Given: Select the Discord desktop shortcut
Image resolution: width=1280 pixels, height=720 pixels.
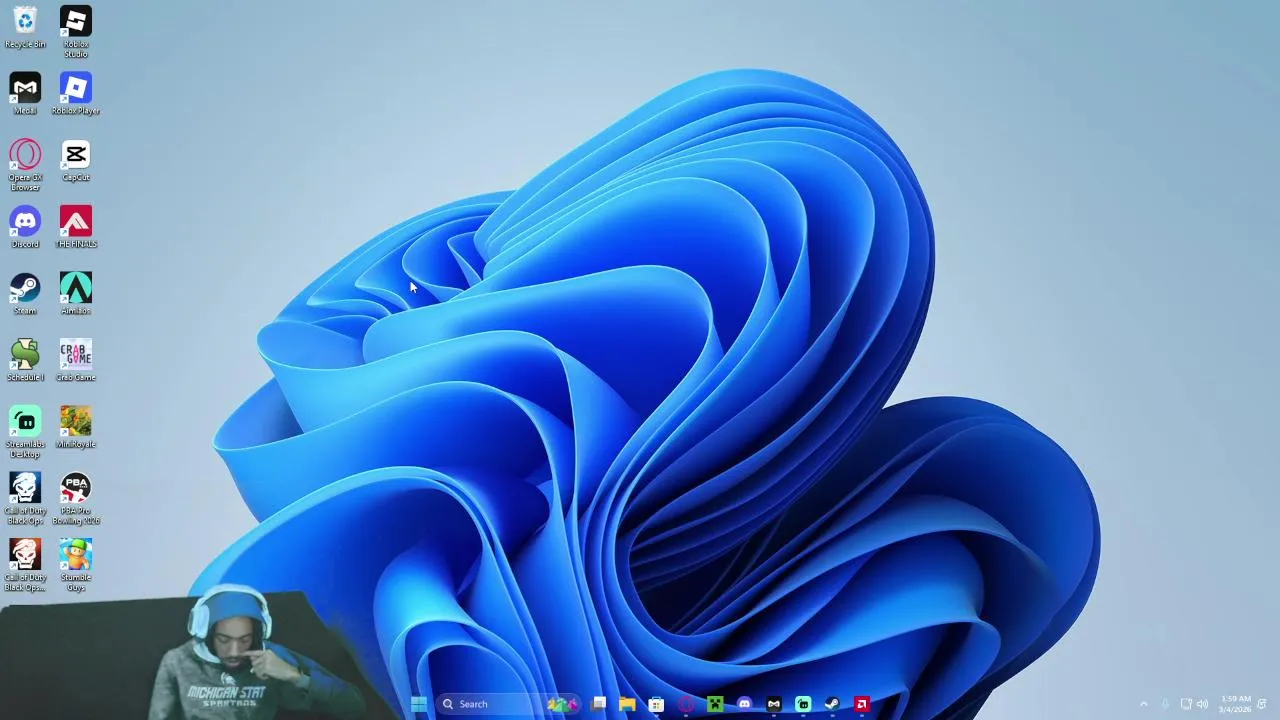Looking at the screenshot, I should pyautogui.click(x=25, y=228).
